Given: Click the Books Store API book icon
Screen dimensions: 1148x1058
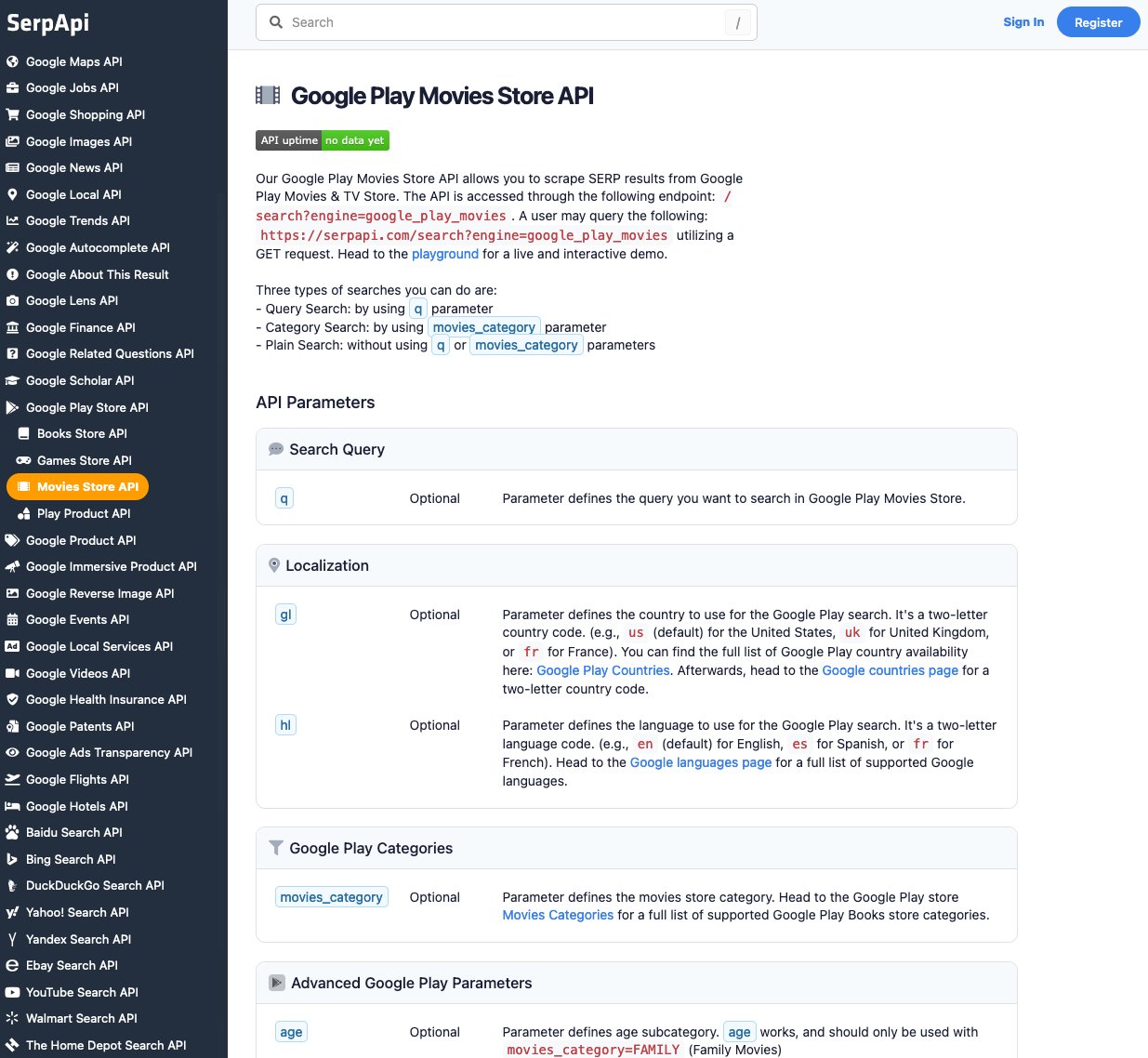Looking at the screenshot, I should coord(23,434).
